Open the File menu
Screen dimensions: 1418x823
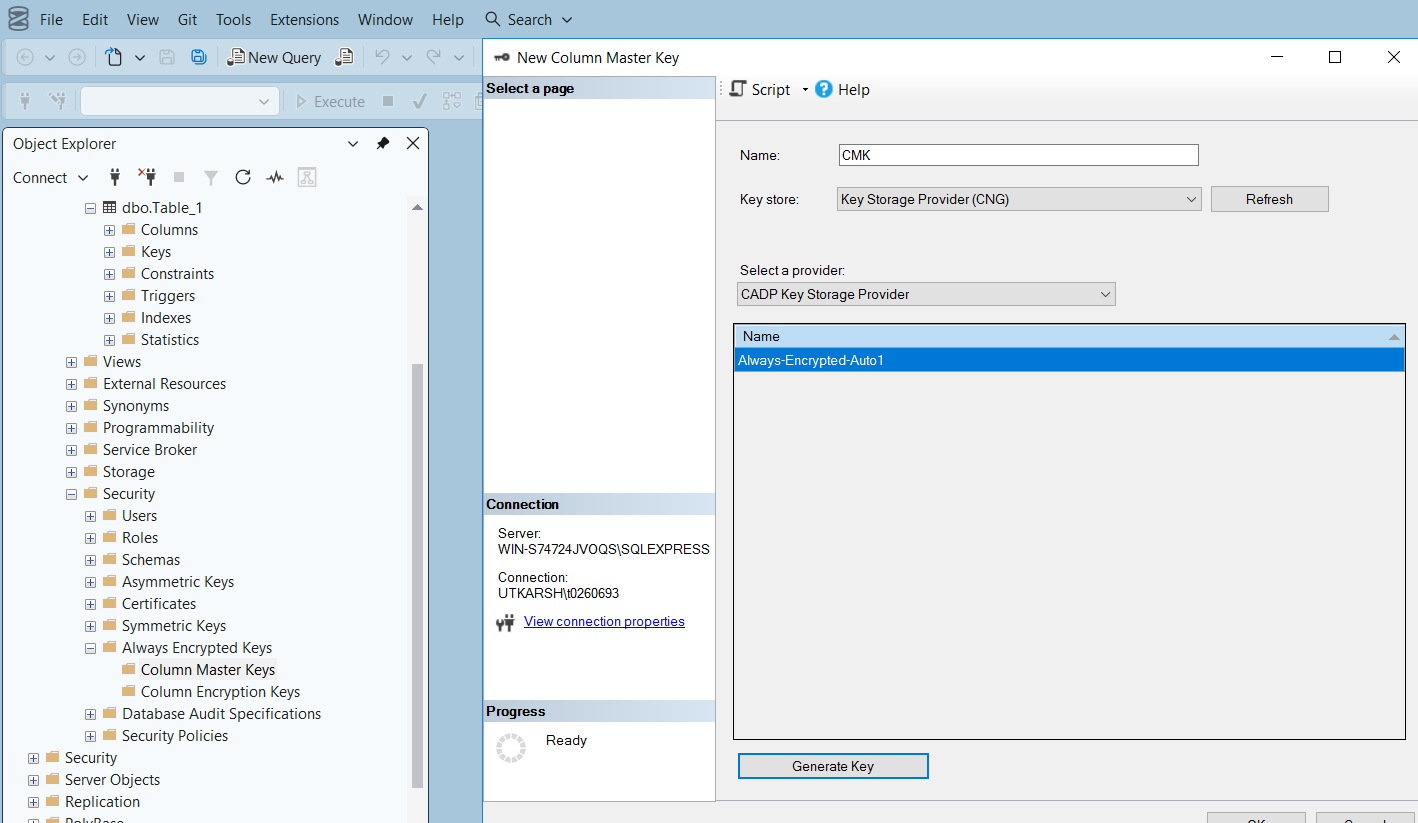[51, 19]
